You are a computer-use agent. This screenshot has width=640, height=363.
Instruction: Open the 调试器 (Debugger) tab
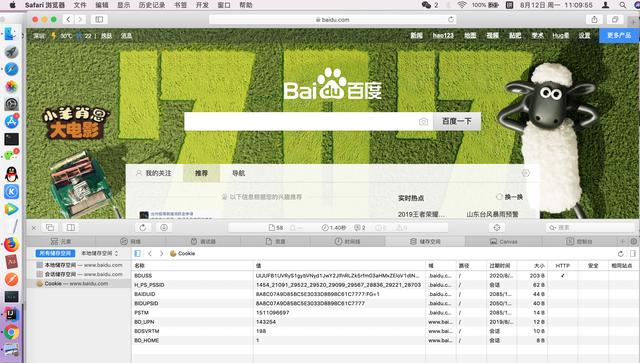pos(203,241)
